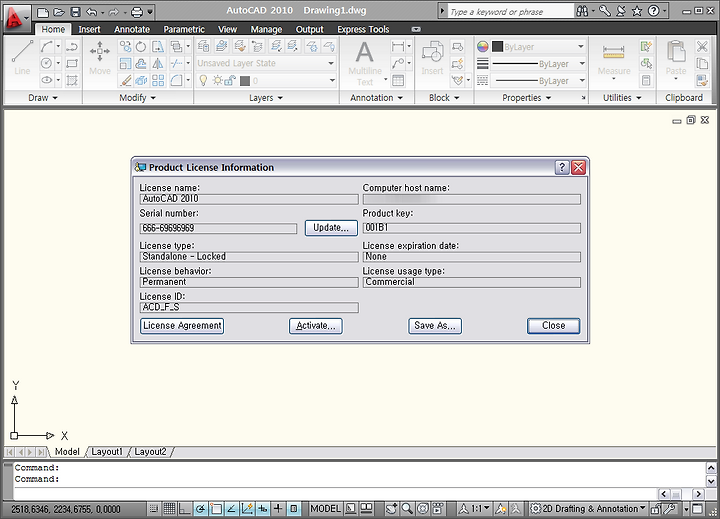Open the Insert ribbon tab
The width and height of the screenshot is (720, 519).
pyautogui.click(x=89, y=29)
